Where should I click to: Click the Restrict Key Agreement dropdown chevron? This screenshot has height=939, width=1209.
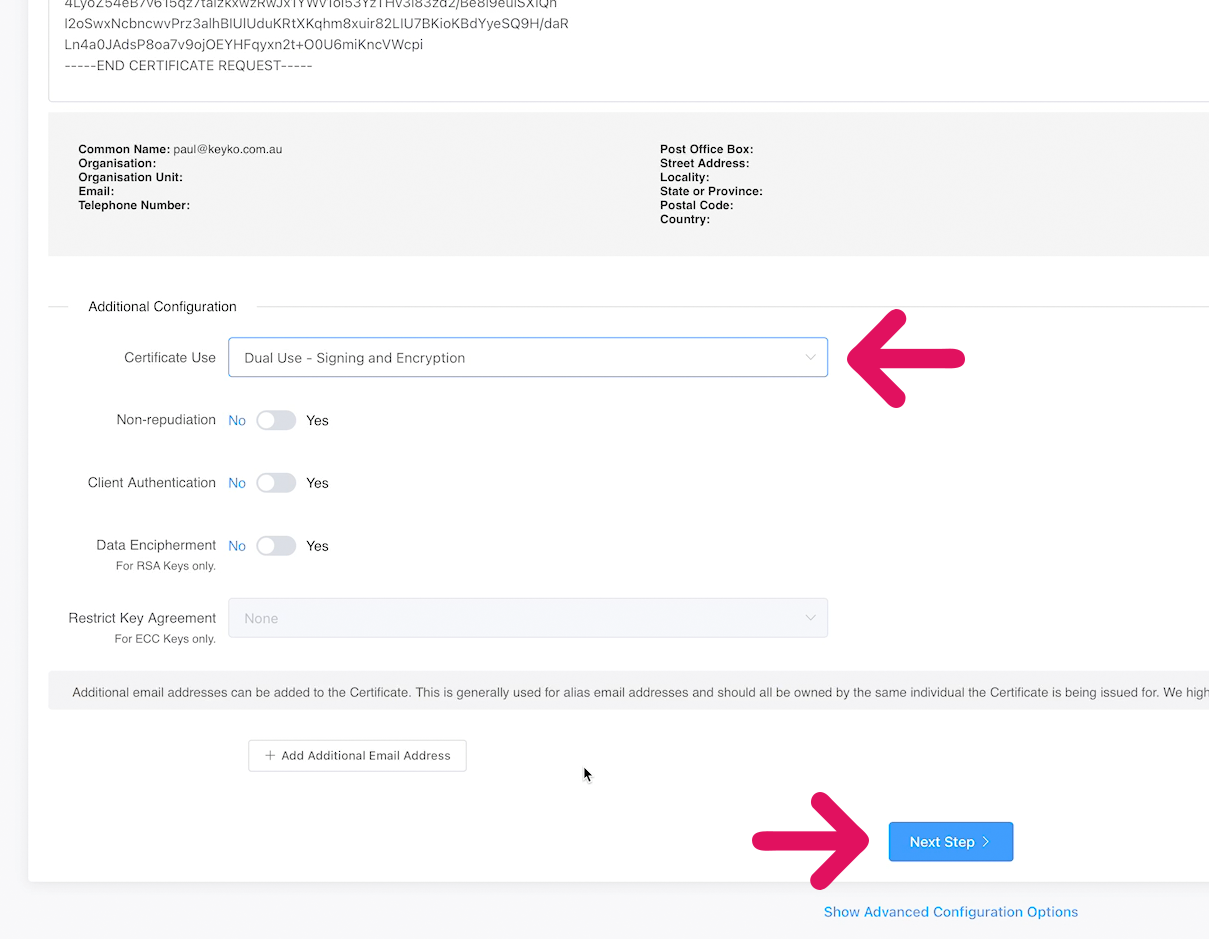click(810, 618)
